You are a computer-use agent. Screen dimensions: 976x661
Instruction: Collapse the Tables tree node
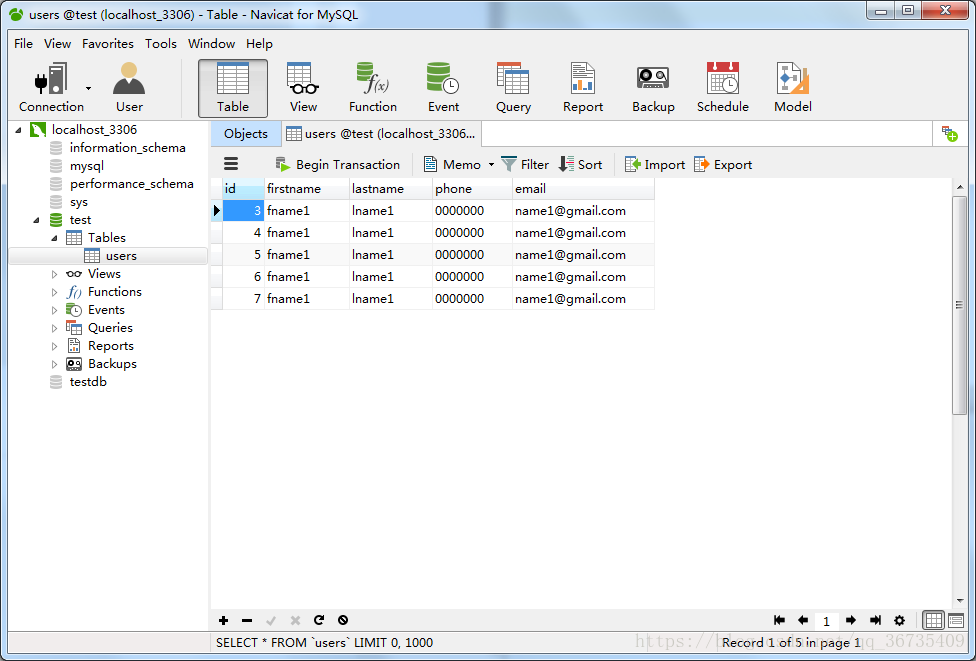pyautogui.click(x=54, y=238)
